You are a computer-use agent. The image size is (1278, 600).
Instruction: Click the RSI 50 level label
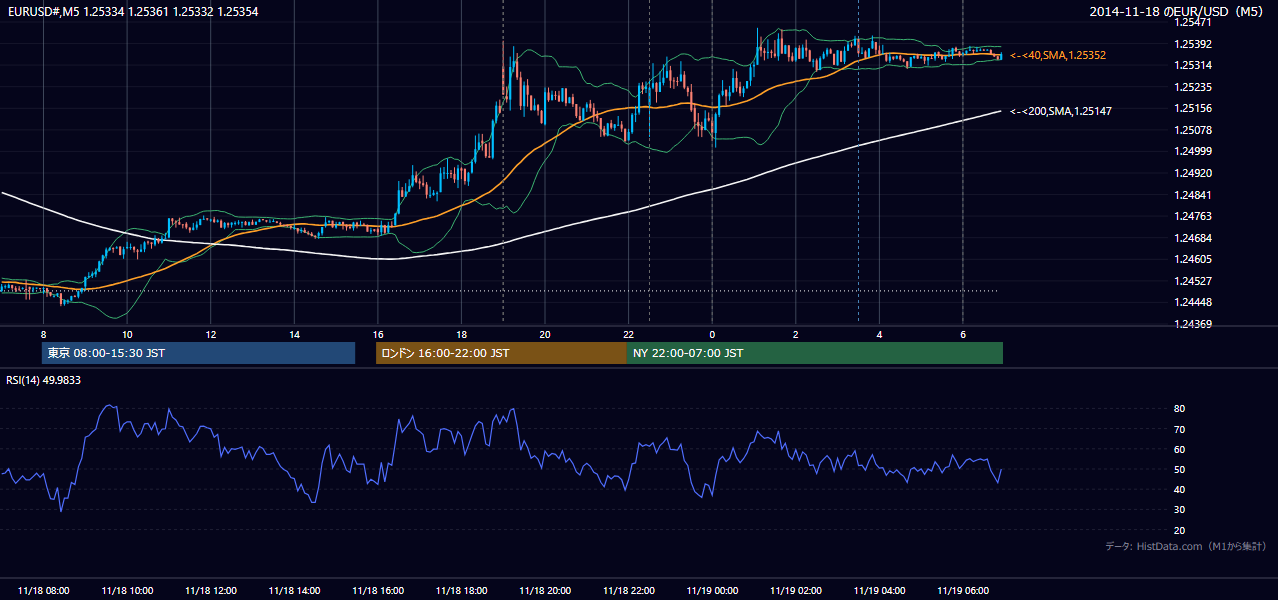pos(1179,469)
